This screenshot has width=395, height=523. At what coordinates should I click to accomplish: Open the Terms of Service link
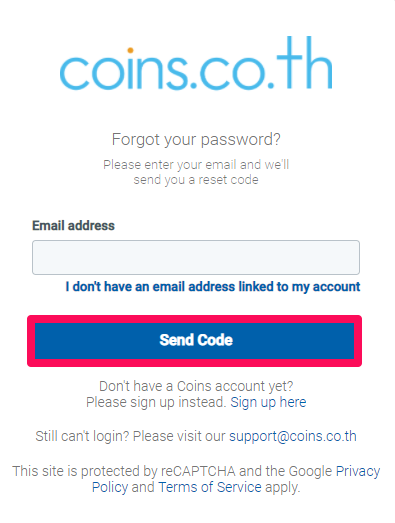click(210, 487)
